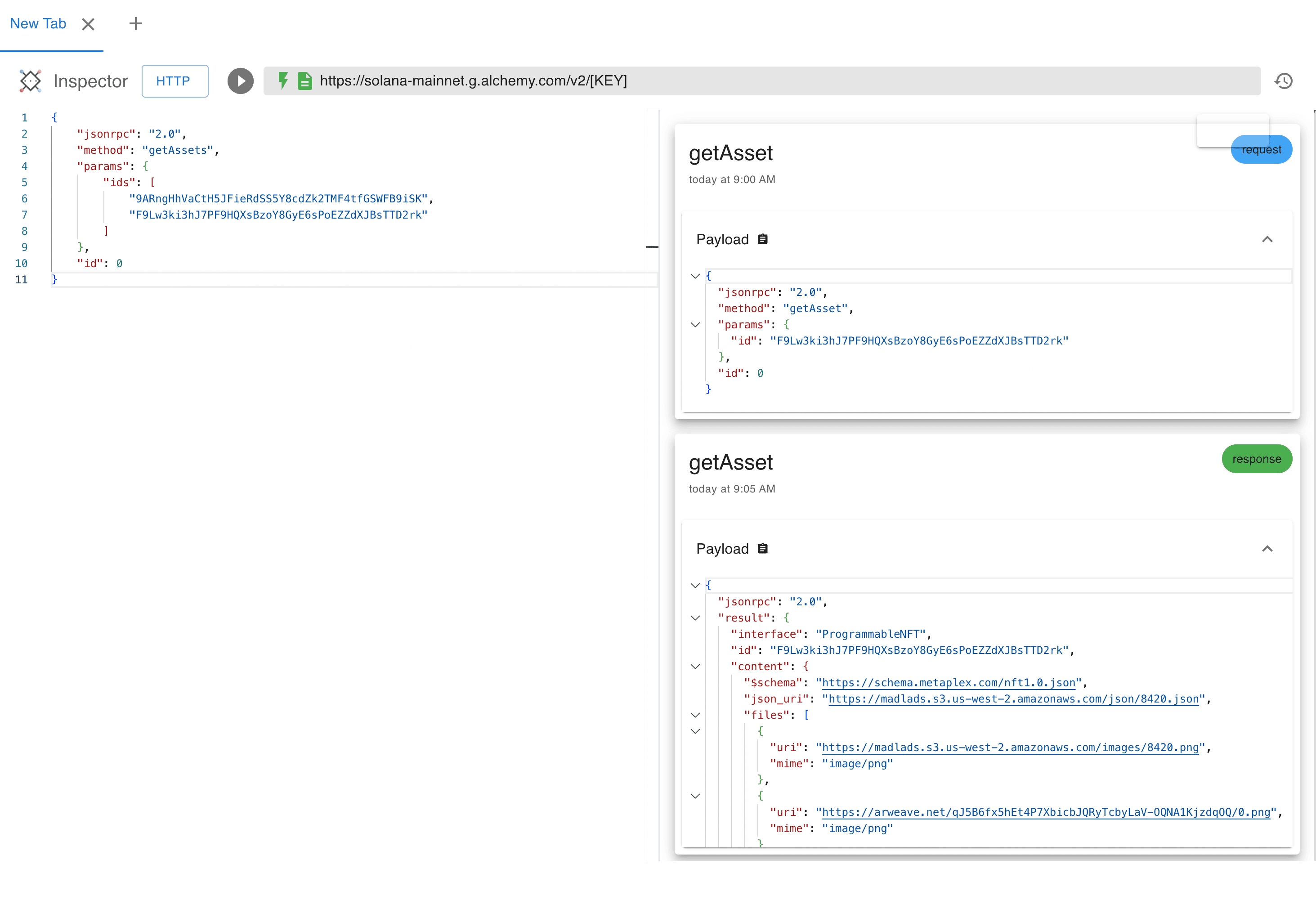Click the green document icon in URL bar
The height and width of the screenshot is (913, 1316).
click(x=305, y=81)
